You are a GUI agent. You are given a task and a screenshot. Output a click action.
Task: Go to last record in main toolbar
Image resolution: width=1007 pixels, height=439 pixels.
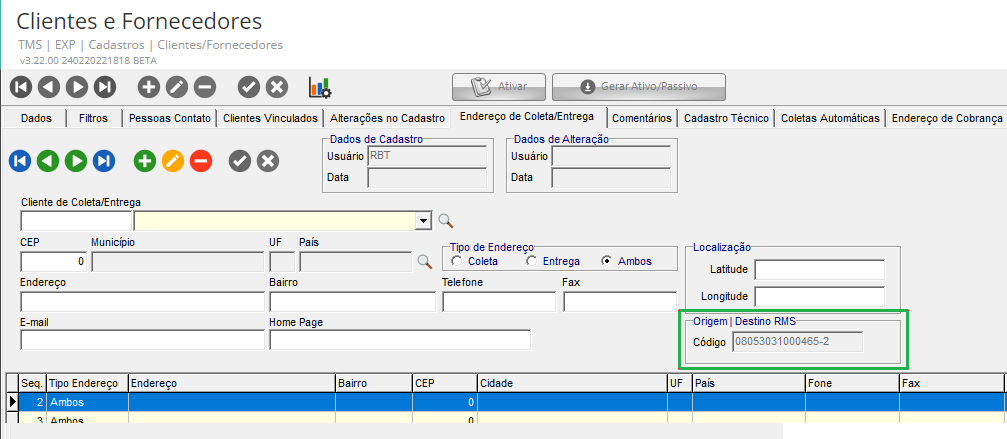click(105, 87)
